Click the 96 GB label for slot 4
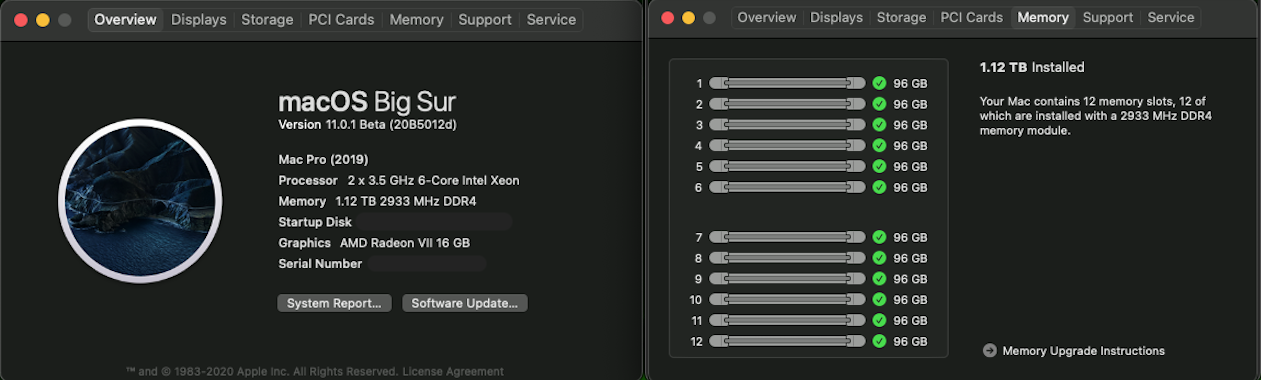1261x380 pixels. point(910,146)
